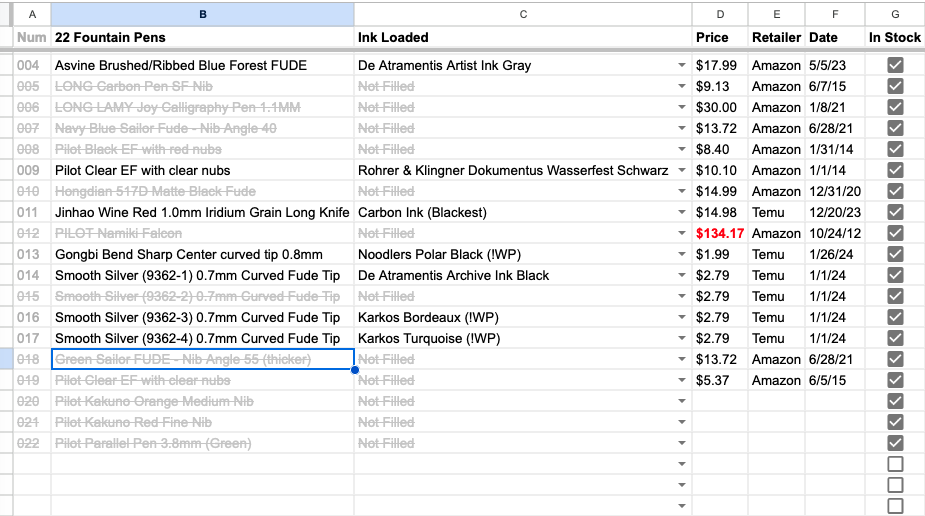This screenshot has height=516, width=925.
Task: Click the selection fill handle on cell B018
Action: pyautogui.click(x=355, y=370)
